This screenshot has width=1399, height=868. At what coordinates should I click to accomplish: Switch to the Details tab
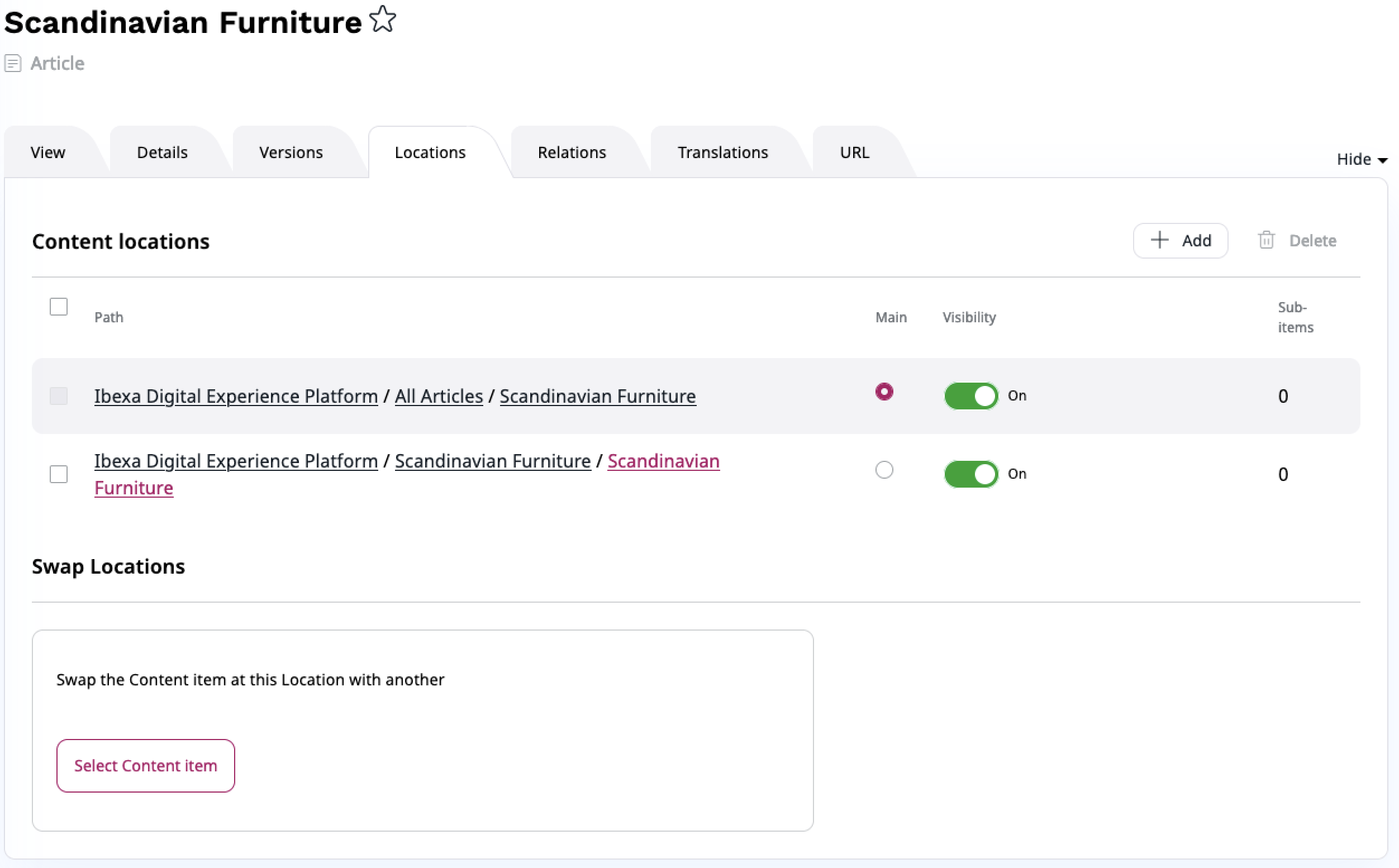point(162,152)
